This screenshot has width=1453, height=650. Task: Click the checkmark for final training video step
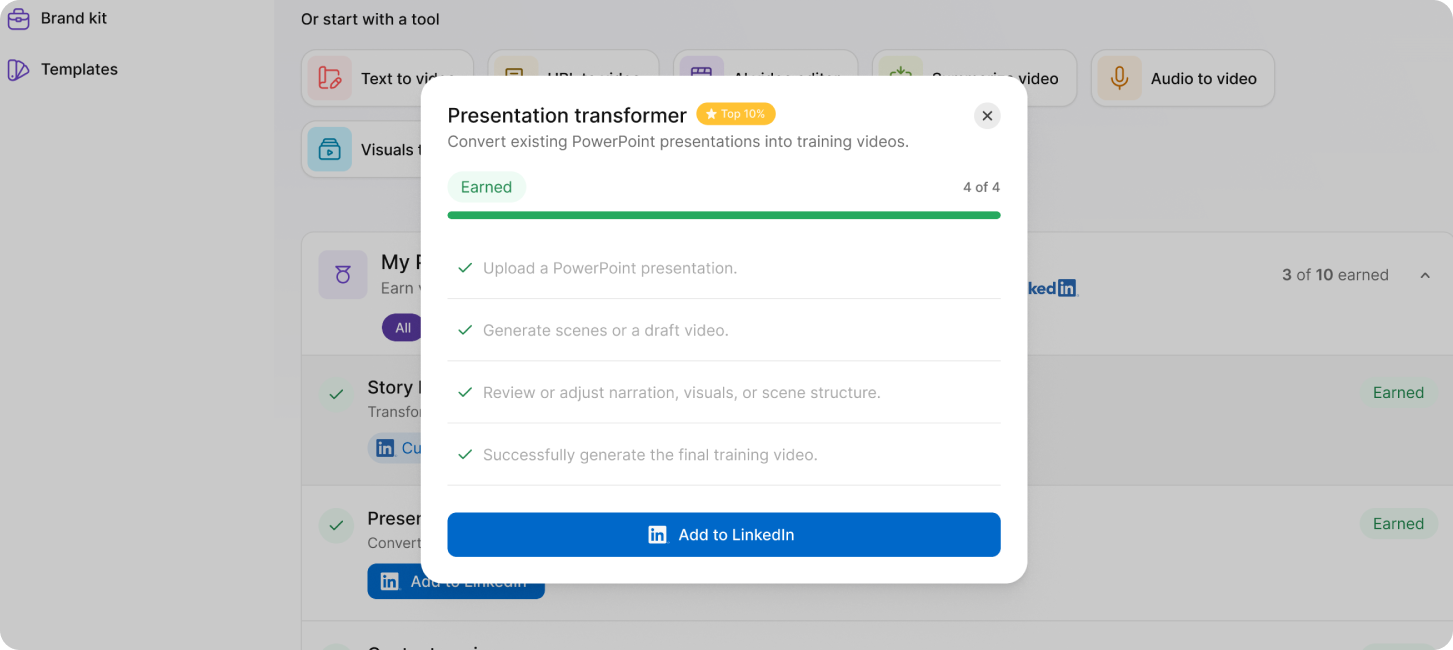(x=465, y=454)
